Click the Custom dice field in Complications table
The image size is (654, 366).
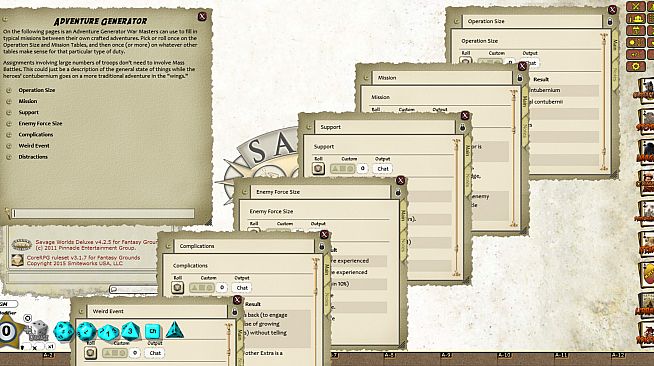point(201,288)
